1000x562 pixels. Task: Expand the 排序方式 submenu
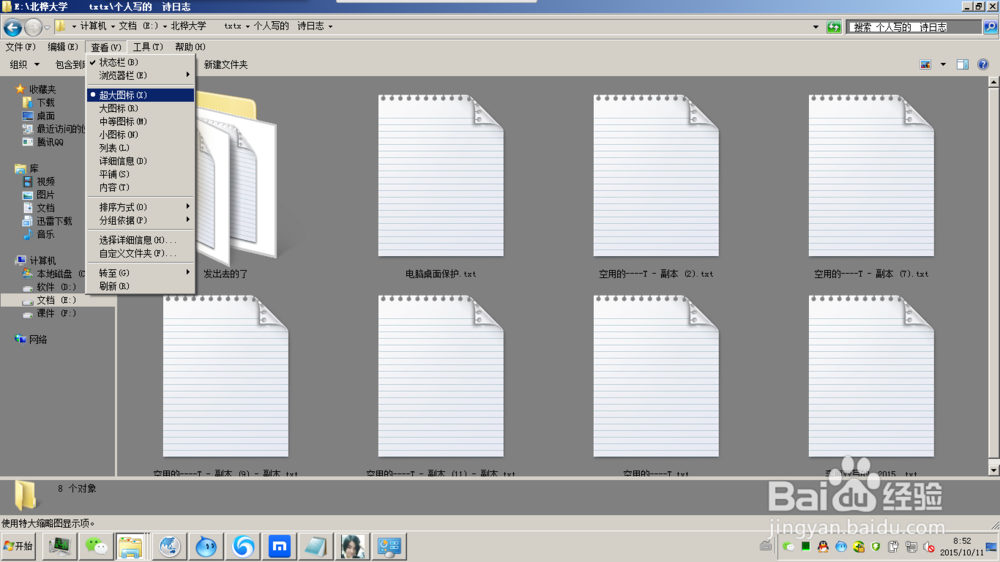point(140,207)
